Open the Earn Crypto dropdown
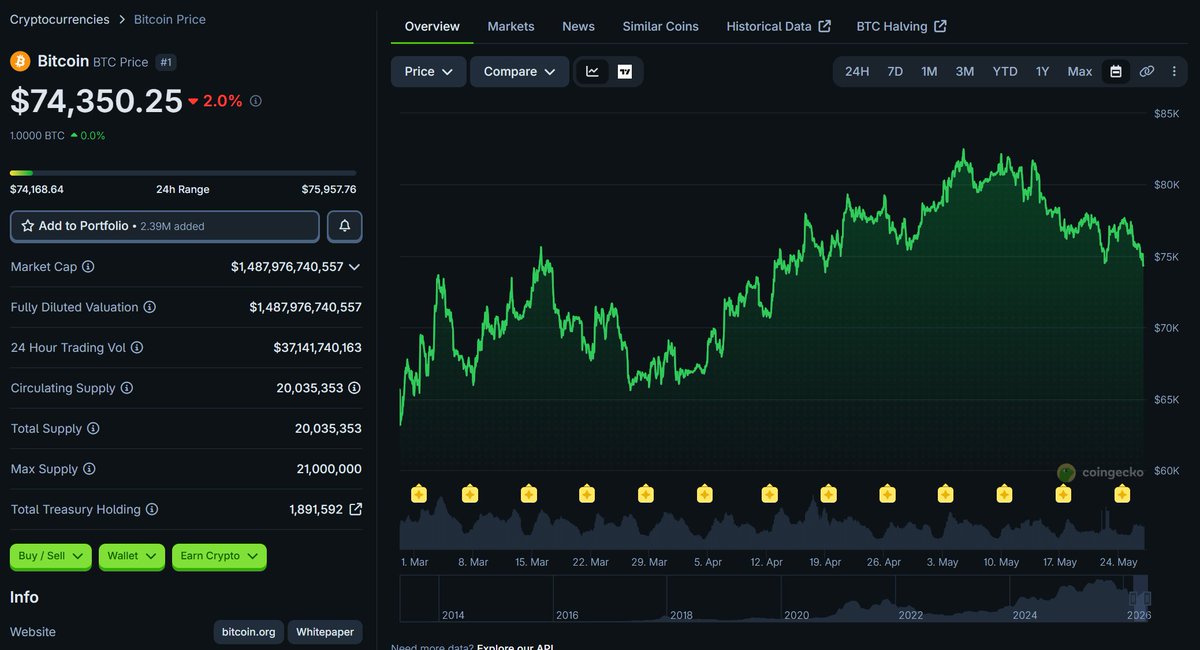 tap(219, 556)
